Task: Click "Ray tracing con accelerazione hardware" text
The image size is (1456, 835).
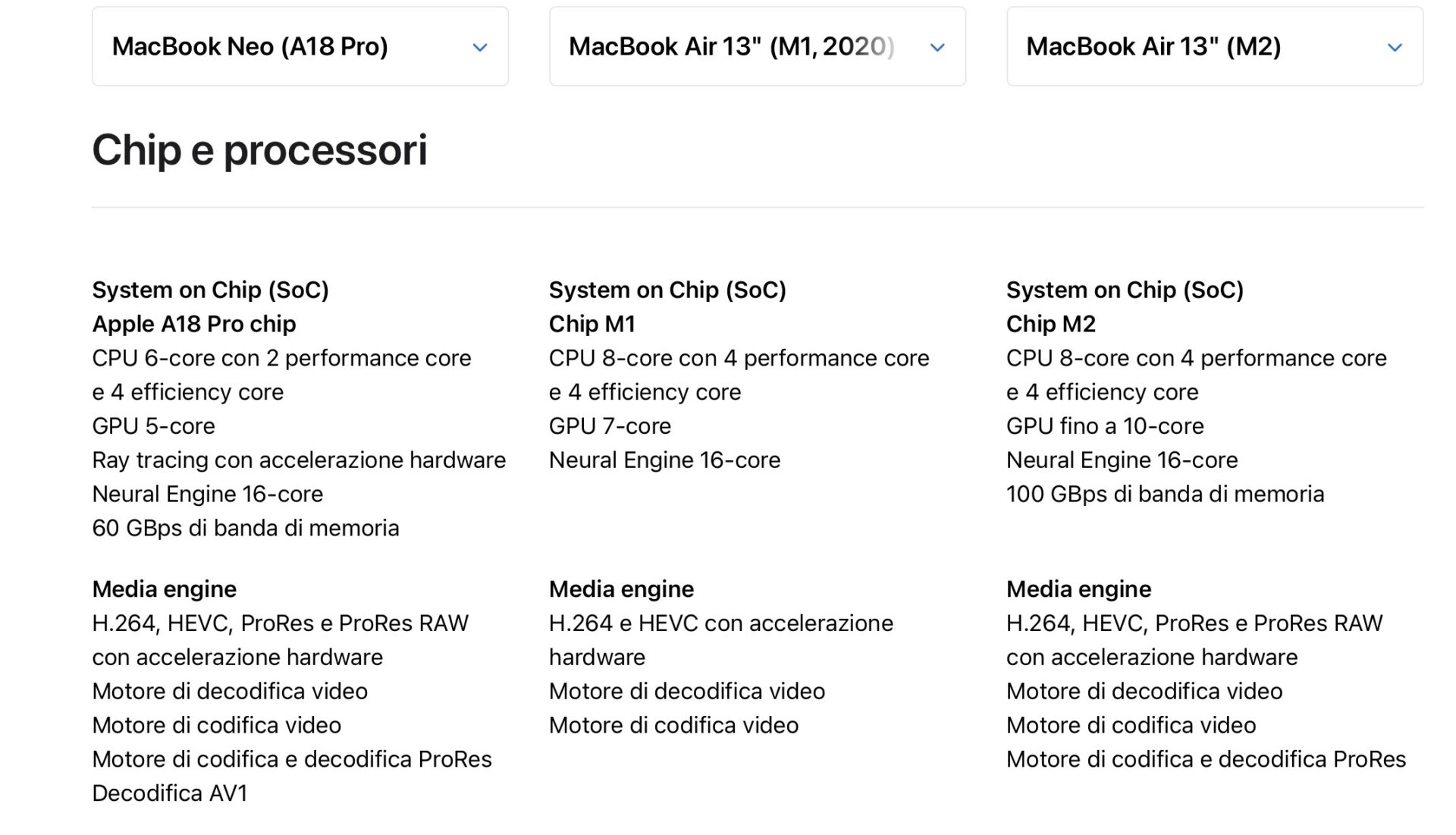Action: (x=299, y=460)
